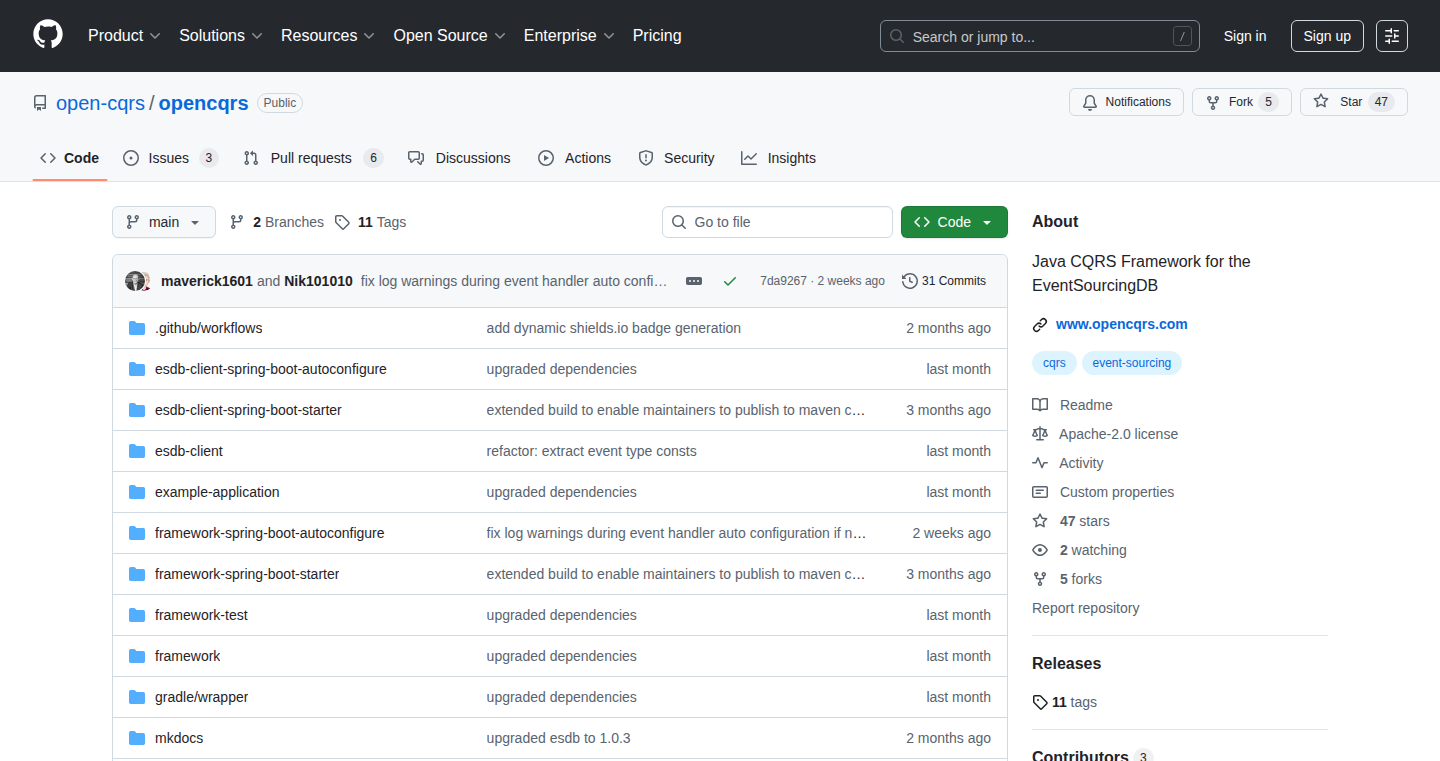Select the Code tab

pyautogui.click(x=70, y=158)
